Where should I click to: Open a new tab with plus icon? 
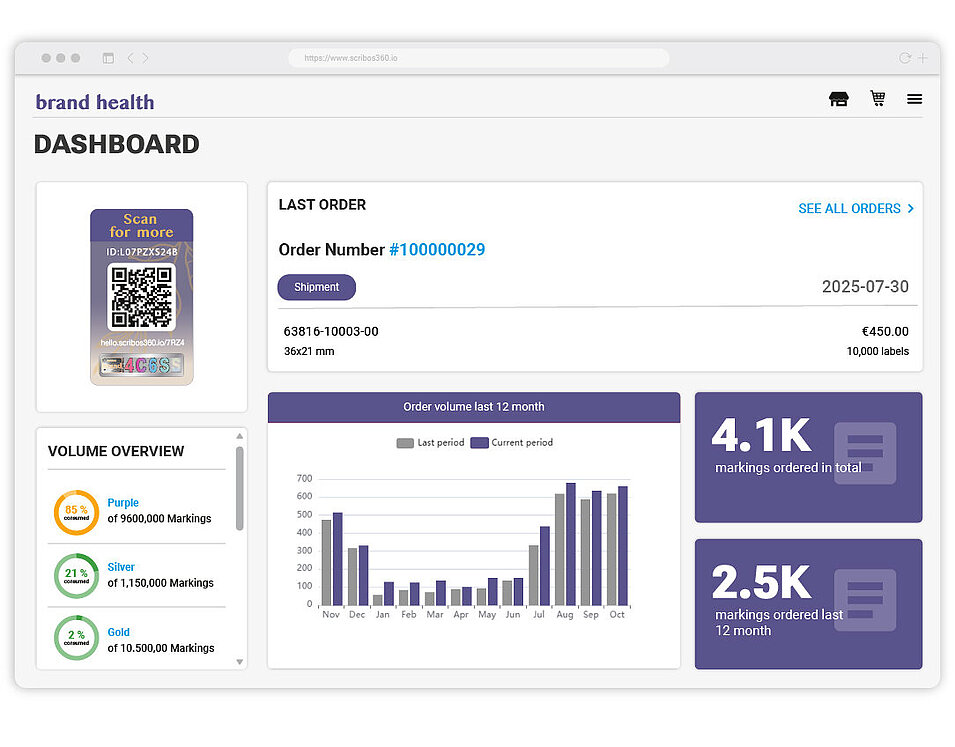922,58
